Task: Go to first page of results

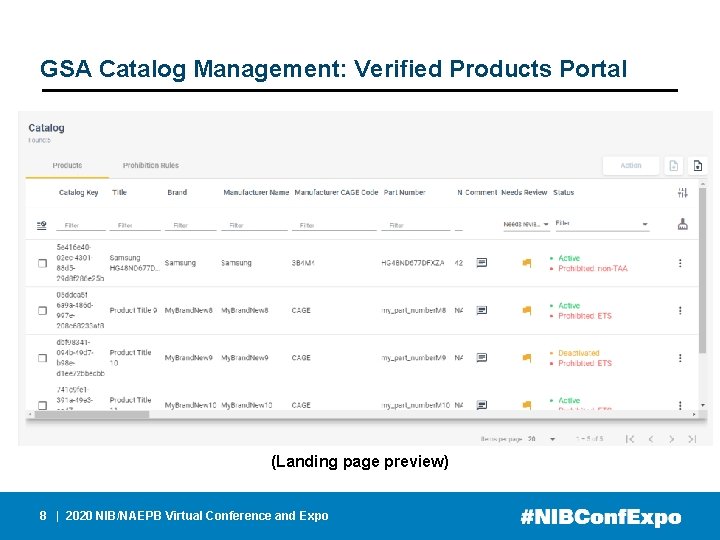Action: tap(630, 439)
